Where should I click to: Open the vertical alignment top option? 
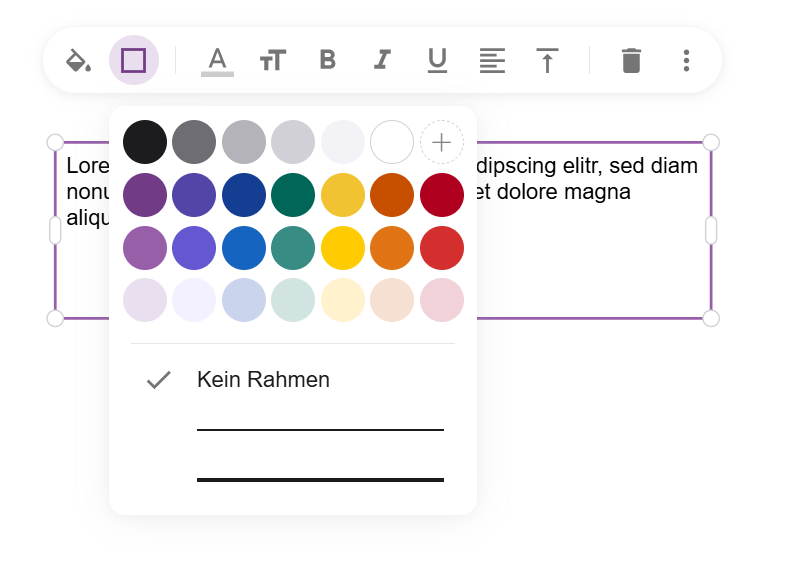click(x=547, y=60)
